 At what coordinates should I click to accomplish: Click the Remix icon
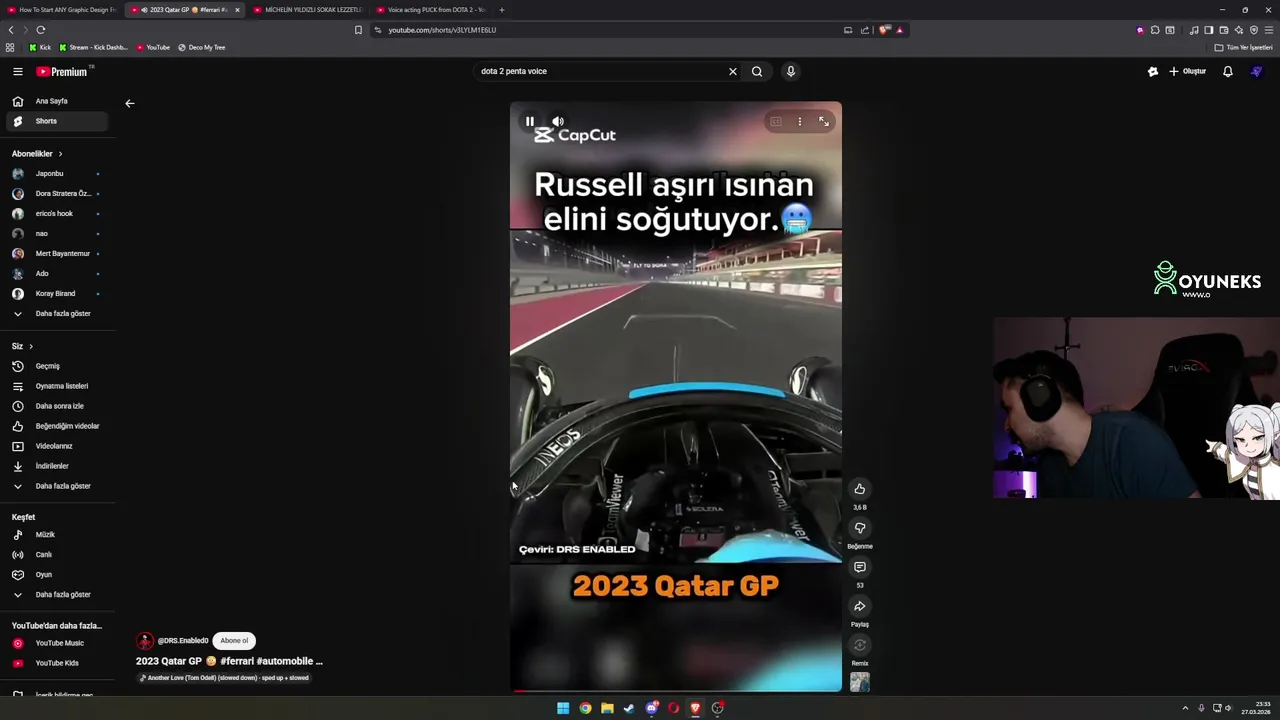860,645
